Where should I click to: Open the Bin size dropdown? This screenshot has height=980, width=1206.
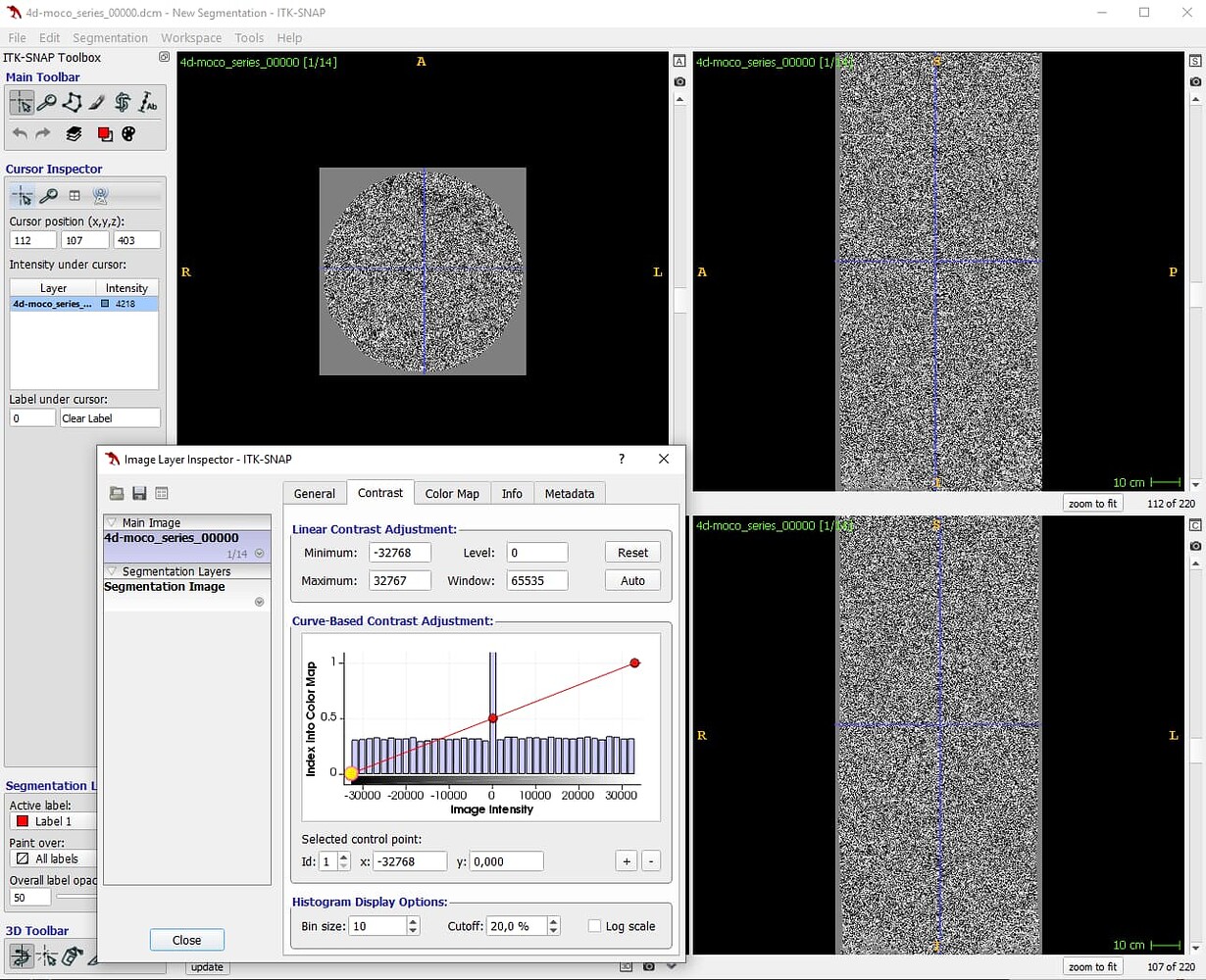pos(412,925)
